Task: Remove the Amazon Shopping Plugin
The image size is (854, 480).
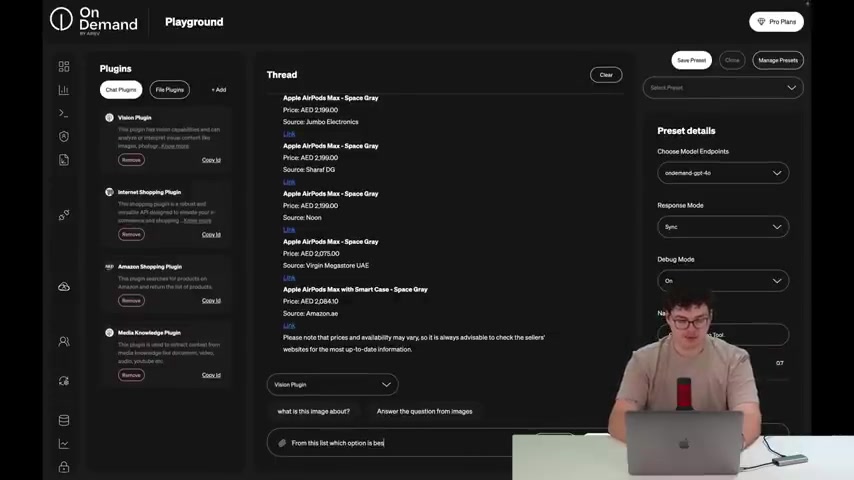Action: (x=131, y=301)
